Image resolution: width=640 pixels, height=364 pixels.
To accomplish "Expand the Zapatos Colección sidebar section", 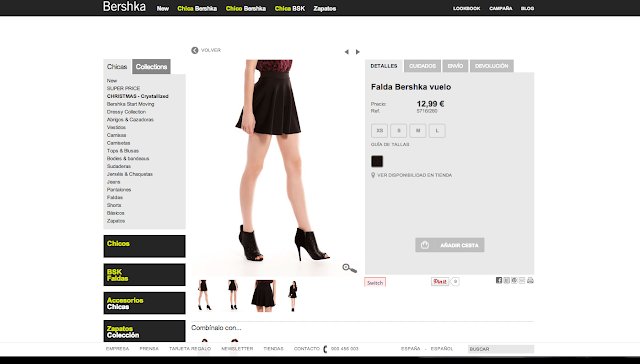I will [x=144, y=331].
